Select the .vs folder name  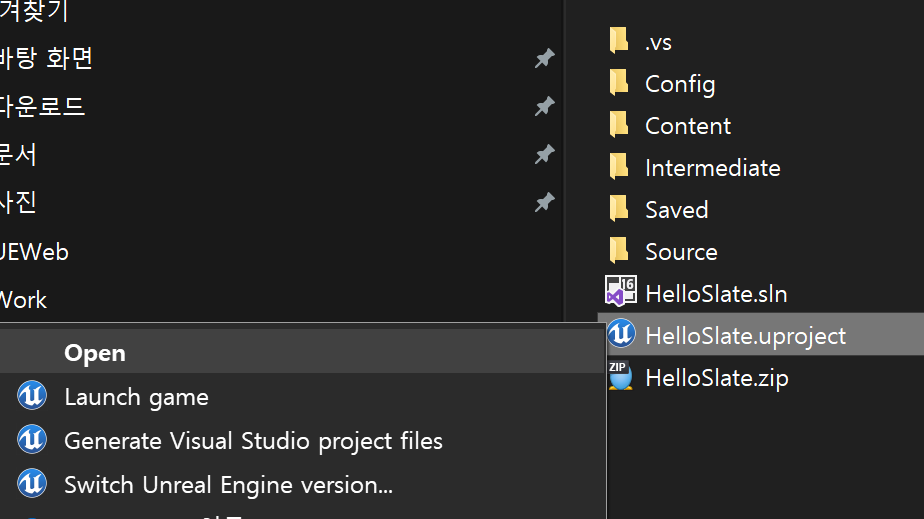point(658,42)
